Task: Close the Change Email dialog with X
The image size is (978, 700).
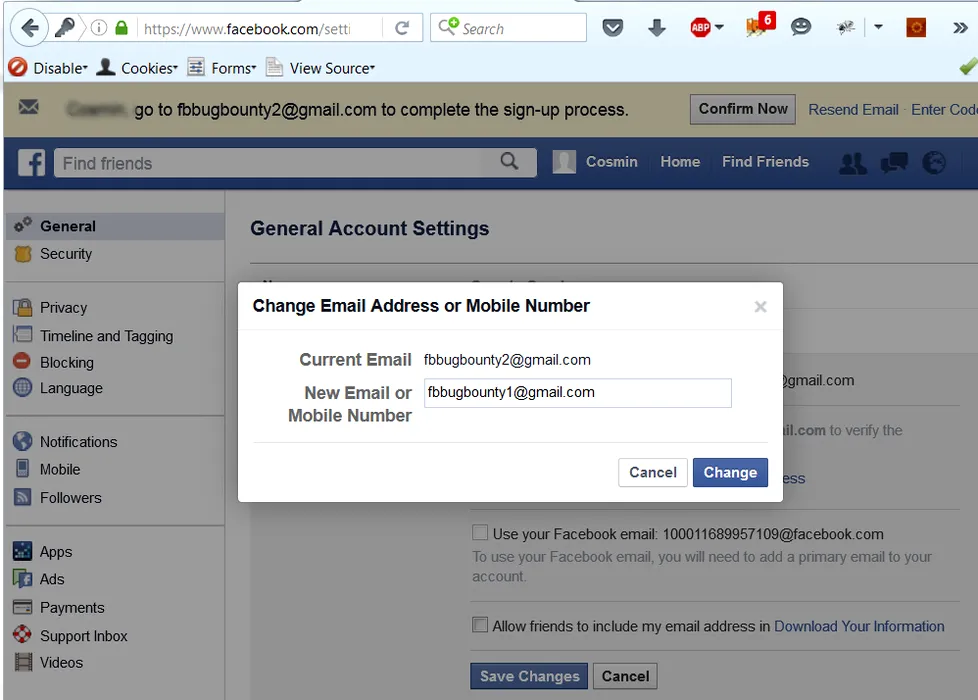Action: 760,307
